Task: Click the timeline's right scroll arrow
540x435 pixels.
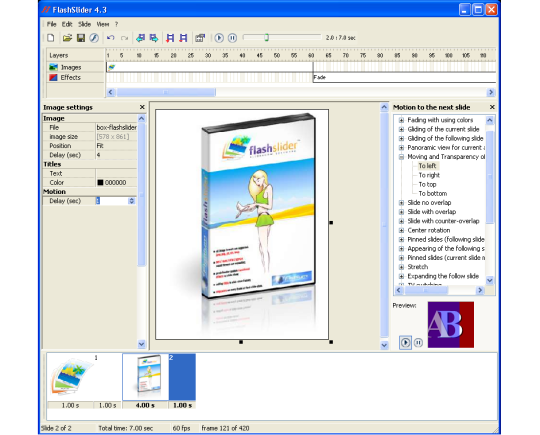Action: coord(491,92)
